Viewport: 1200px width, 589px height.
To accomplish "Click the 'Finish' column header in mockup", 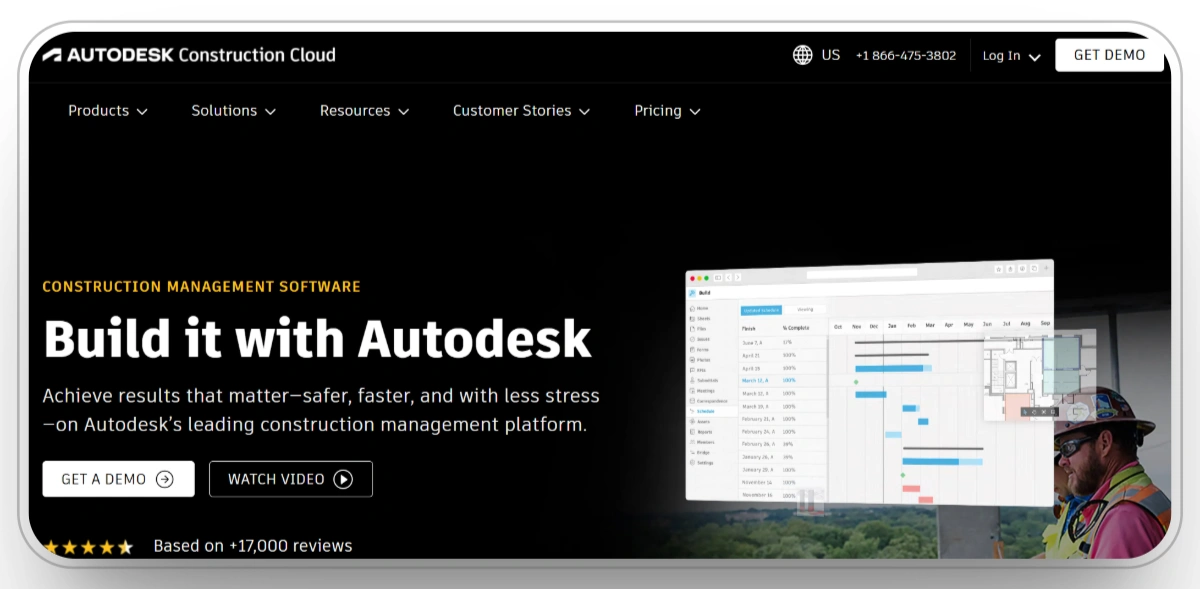I will click(749, 328).
